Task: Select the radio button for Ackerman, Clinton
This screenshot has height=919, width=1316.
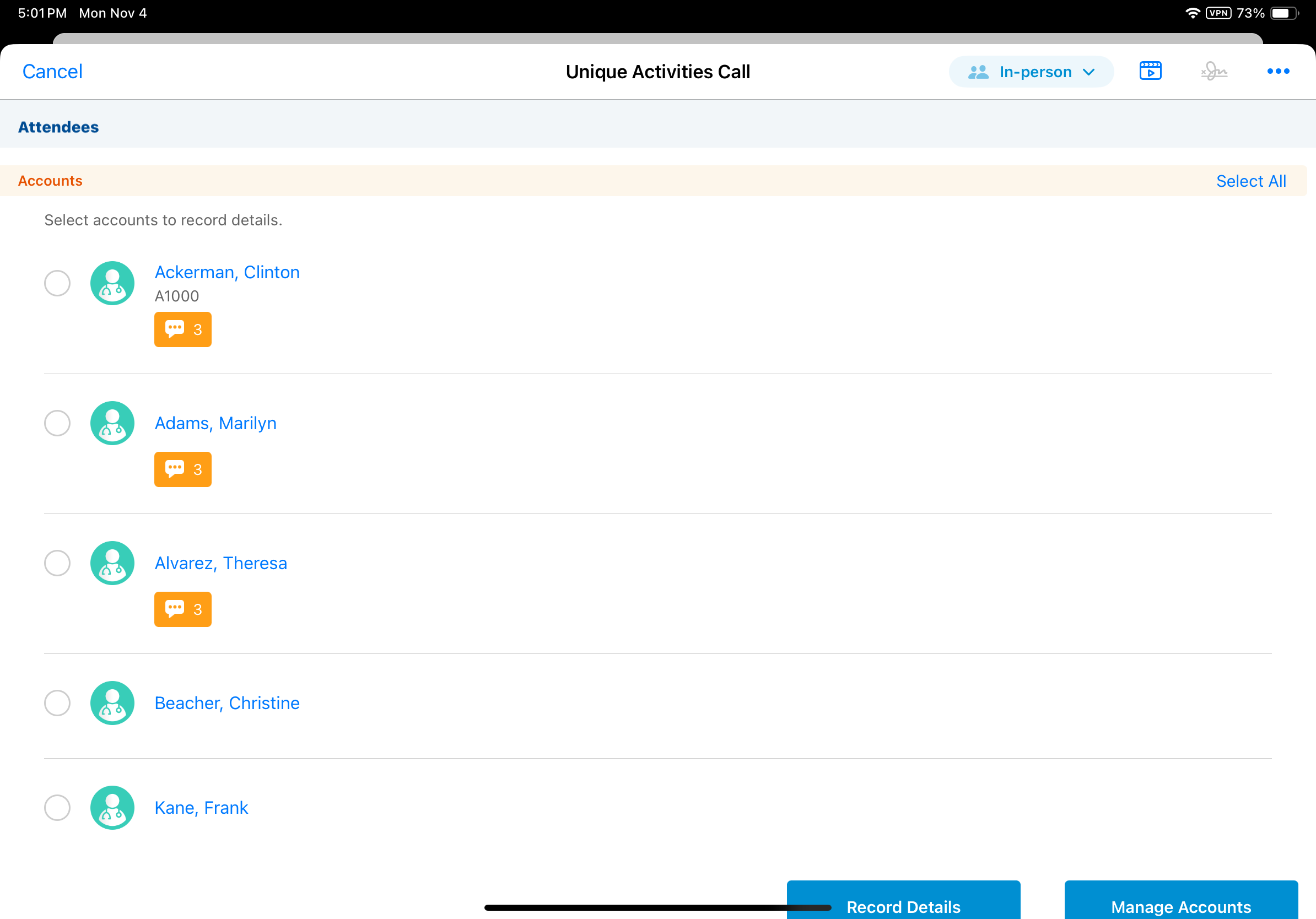Action: click(x=57, y=283)
